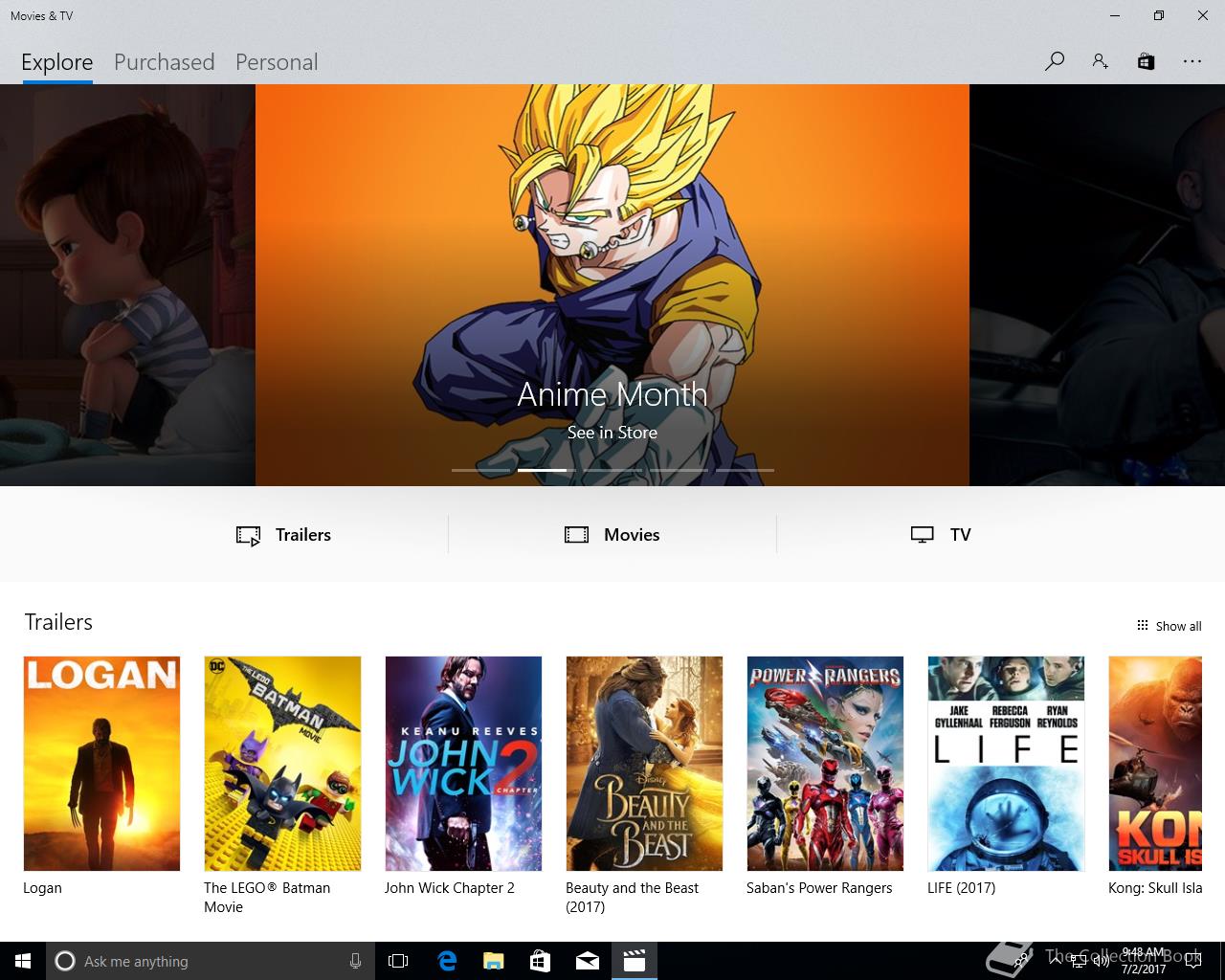This screenshot has height=980, width=1225.
Task: Launch Microsoft Edge from the taskbar
Action: pos(446,961)
